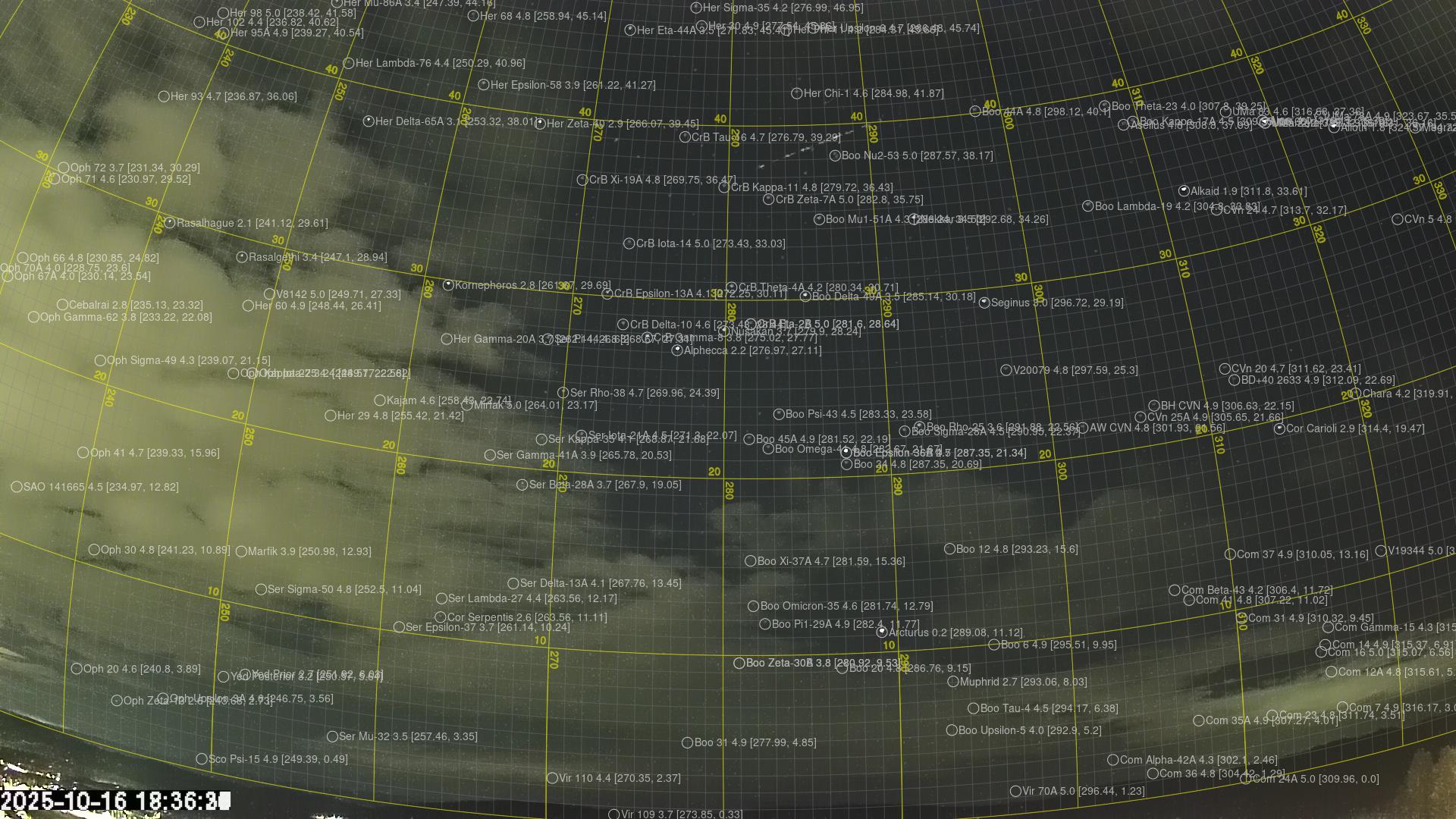Click the Kornephoros star marker circle
This screenshot has width=1456, height=819.
click(x=448, y=285)
